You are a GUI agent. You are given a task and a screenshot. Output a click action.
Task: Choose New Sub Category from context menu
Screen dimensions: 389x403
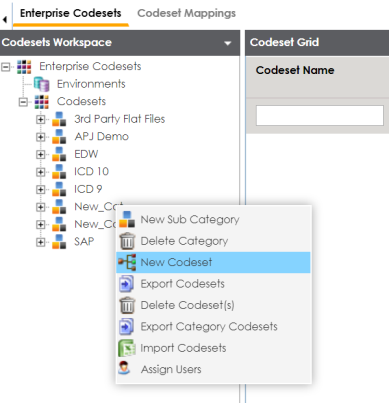(x=213, y=220)
